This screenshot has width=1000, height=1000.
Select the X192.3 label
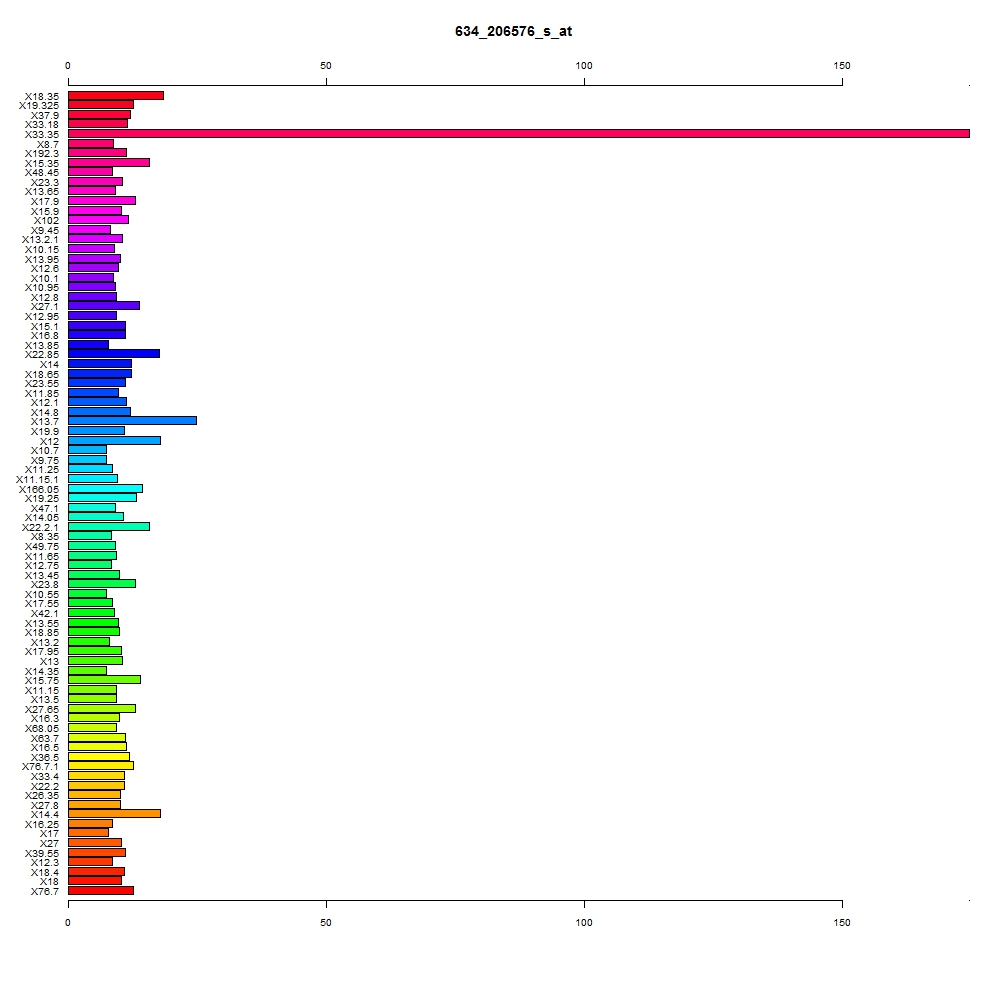(x=41, y=154)
